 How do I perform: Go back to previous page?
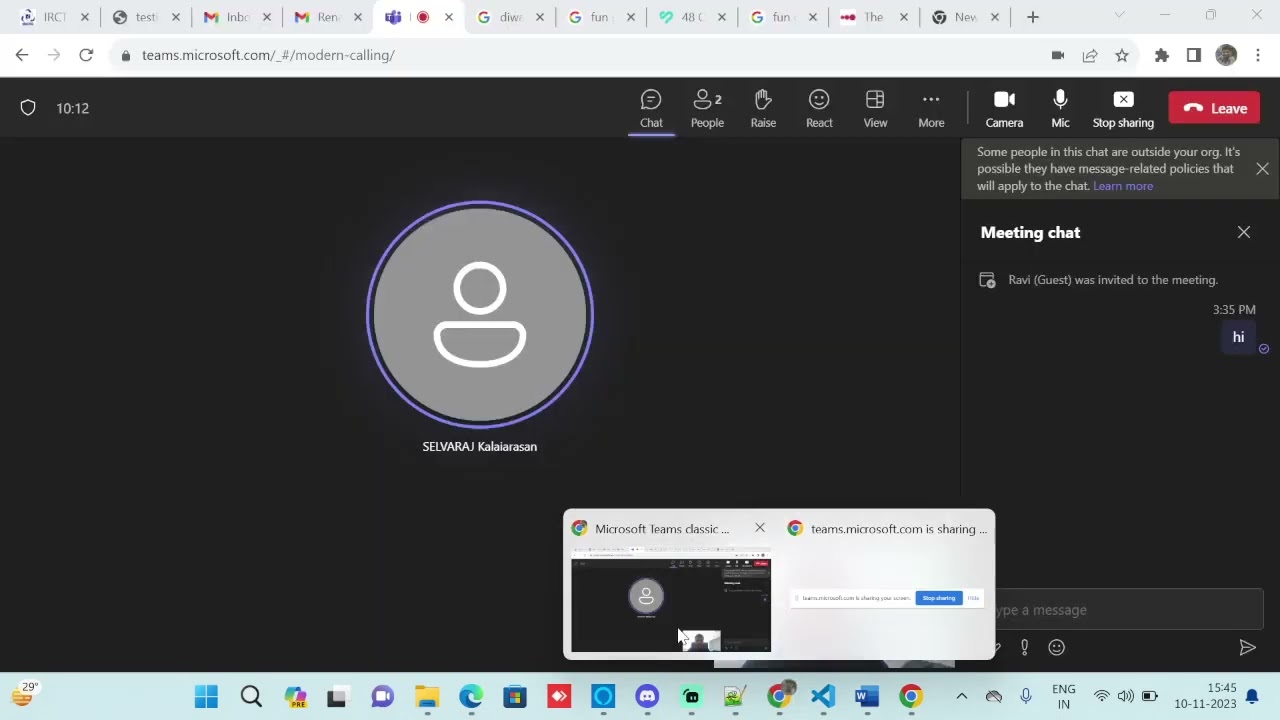(22, 55)
